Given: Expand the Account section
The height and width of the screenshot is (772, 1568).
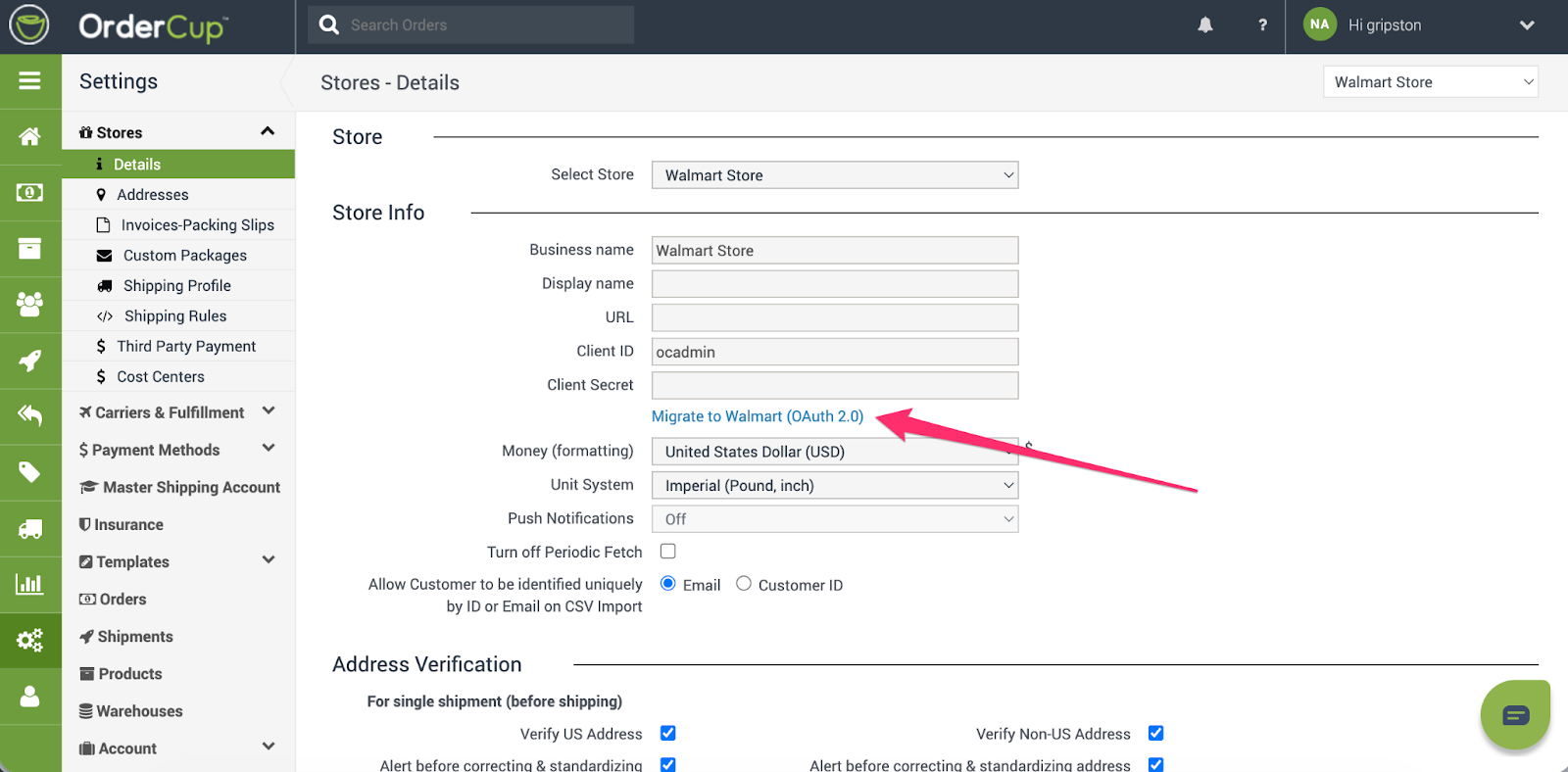Looking at the screenshot, I should coord(269,747).
